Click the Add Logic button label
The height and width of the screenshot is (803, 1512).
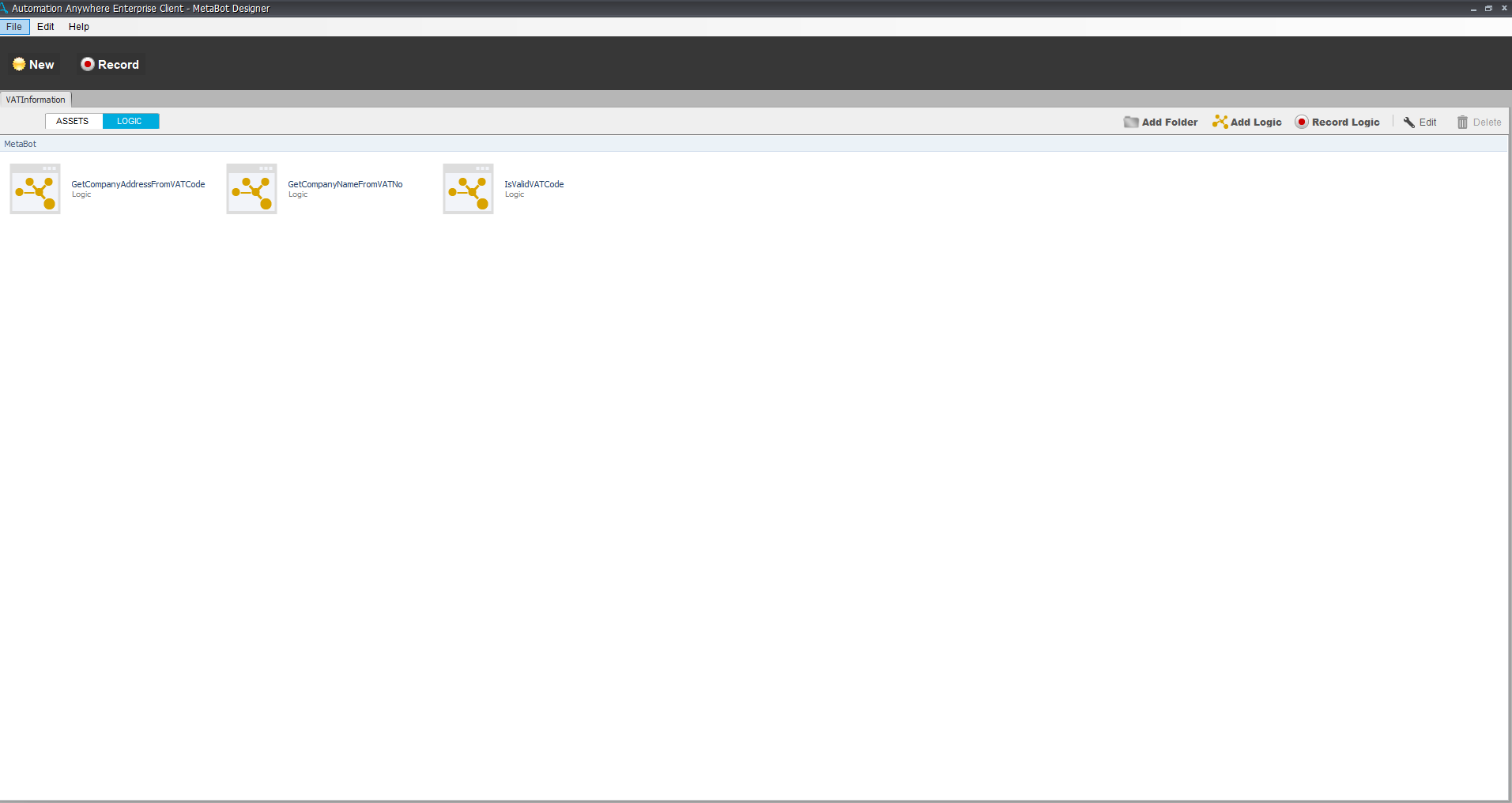click(x=1256, y=123)
